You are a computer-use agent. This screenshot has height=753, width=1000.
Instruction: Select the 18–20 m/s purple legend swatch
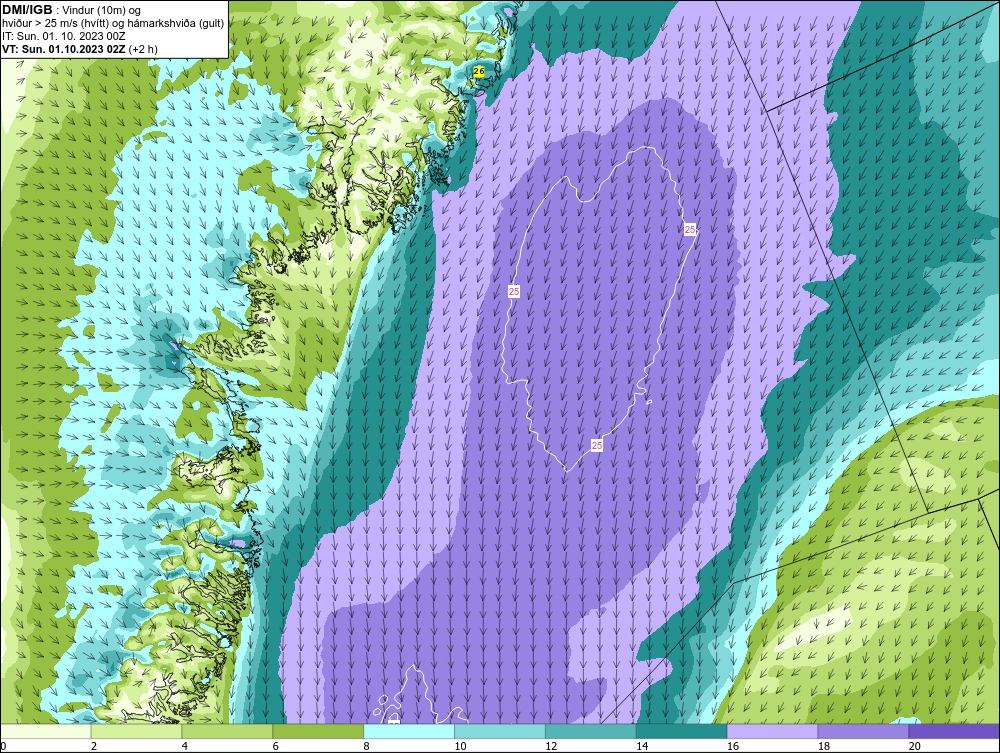pyautogui.click(x=864, y=731)
